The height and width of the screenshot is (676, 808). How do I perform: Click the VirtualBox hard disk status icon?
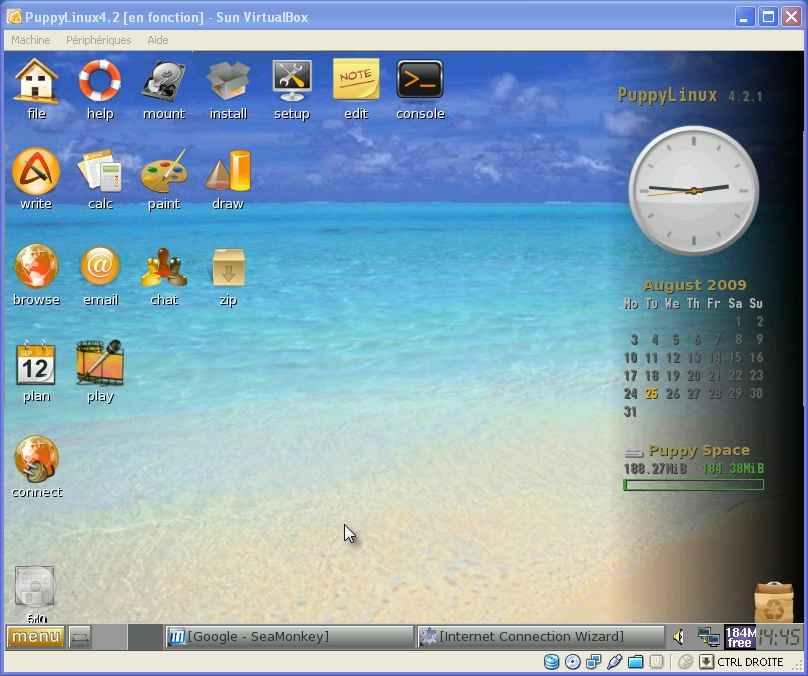click(551, 662)
